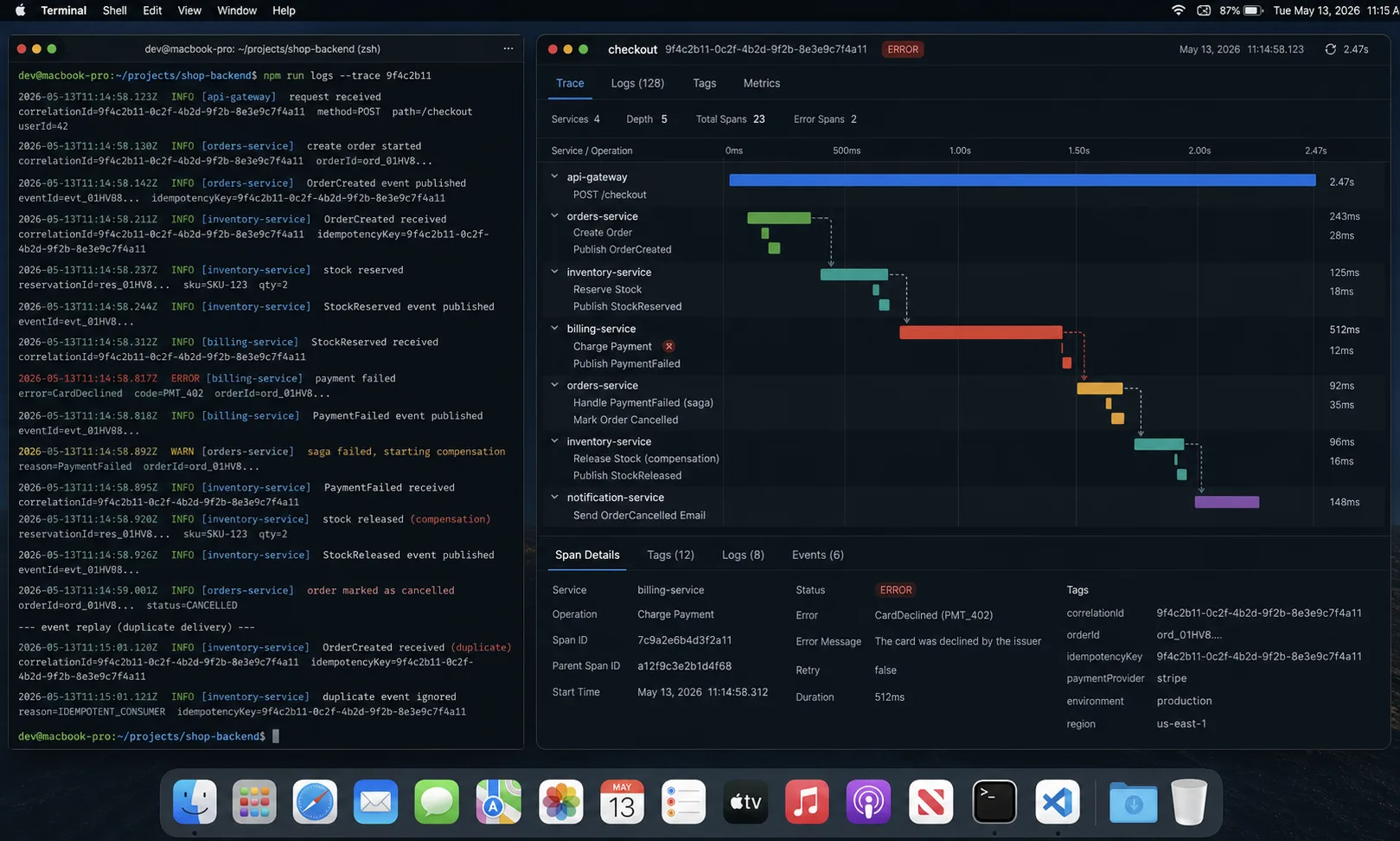Image resolution: width=1400 pixels, height=841 pixels.
Task: Switch to the Terminal icon in dock
Action: tap(994, 801)
